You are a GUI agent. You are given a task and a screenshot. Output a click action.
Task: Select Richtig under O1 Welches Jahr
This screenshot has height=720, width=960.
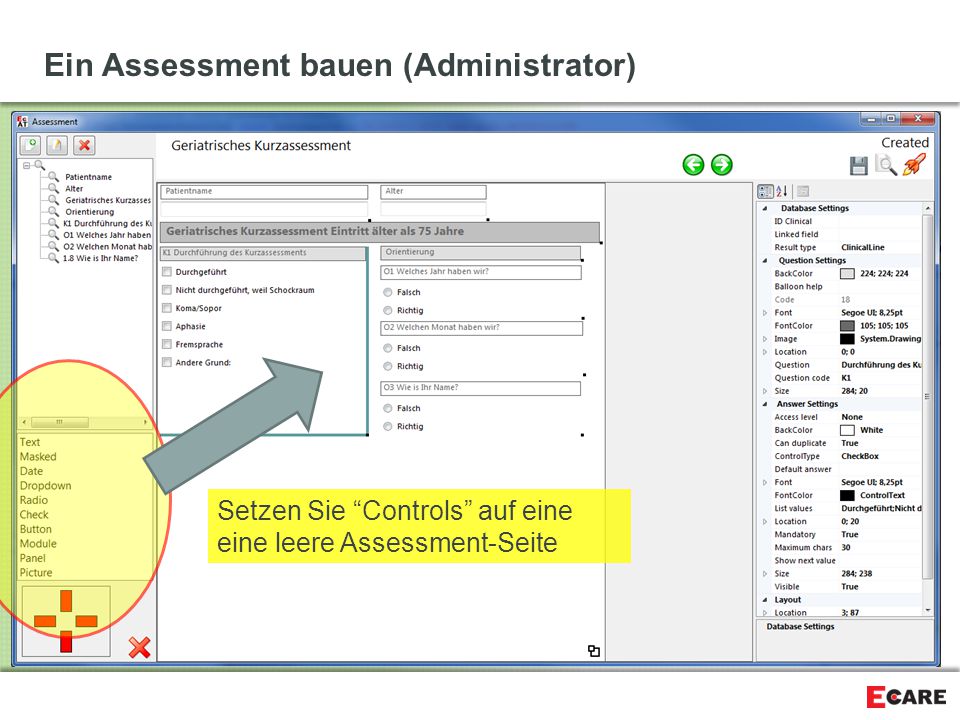coord(388,310)
